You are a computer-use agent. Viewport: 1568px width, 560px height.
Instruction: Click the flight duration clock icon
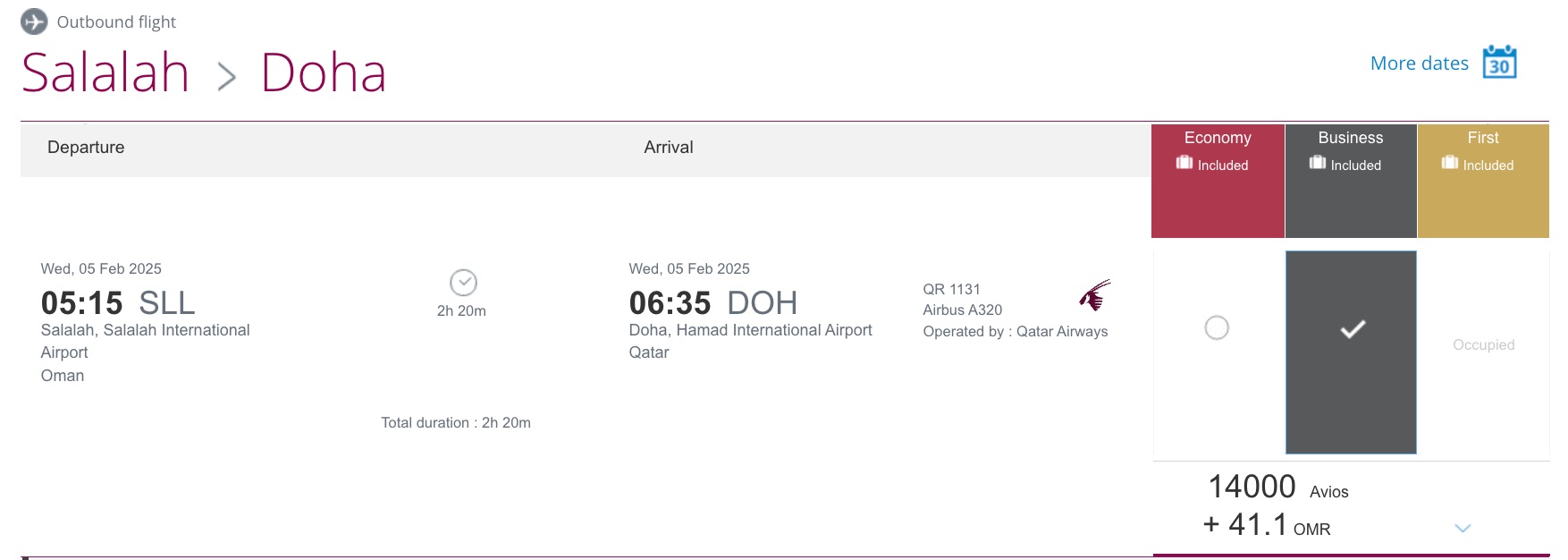(464, 282)
